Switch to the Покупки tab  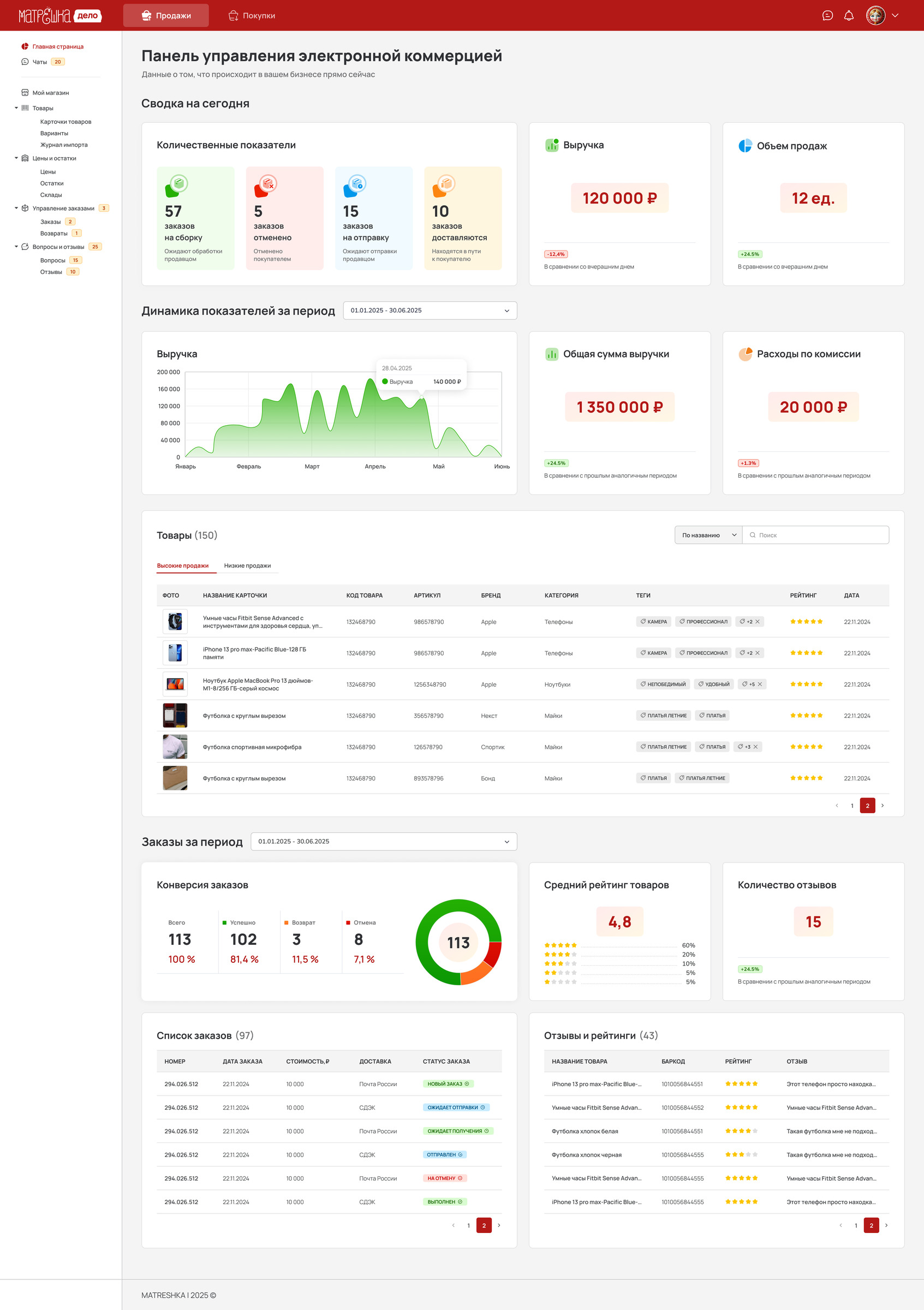(x=252, y=15)
